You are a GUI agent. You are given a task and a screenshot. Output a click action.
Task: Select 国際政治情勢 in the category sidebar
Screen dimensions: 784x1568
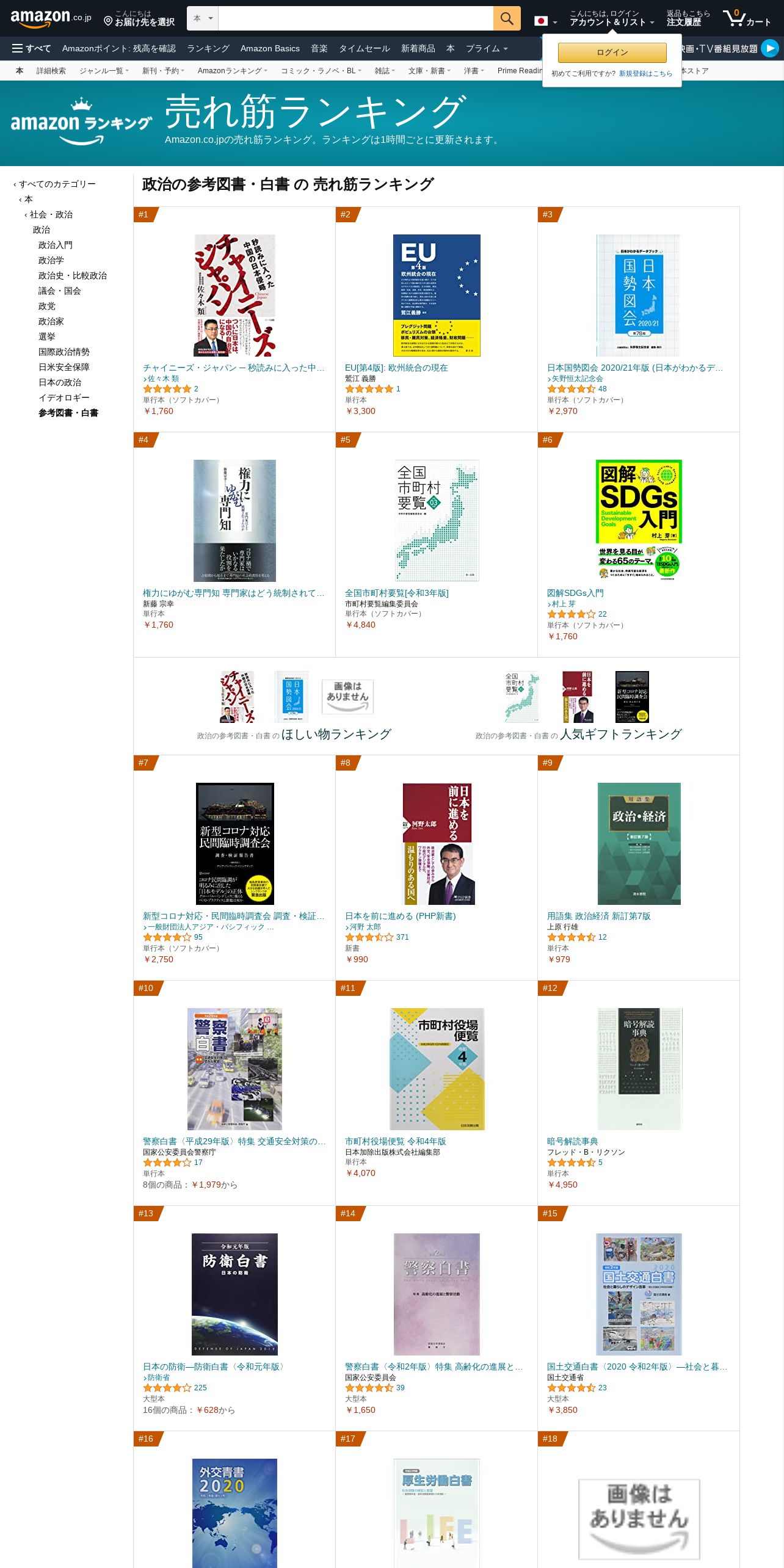click(x=64, y=352)
